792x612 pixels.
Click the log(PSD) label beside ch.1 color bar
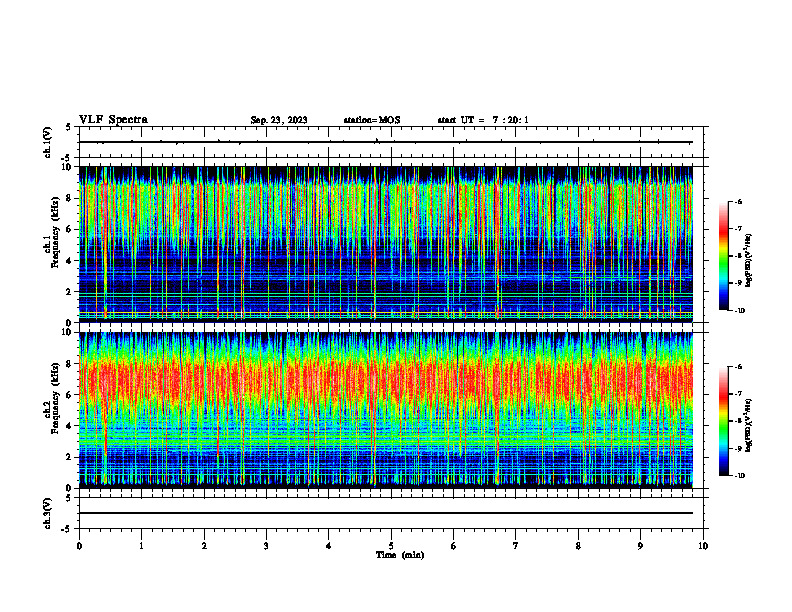point(749,261)
